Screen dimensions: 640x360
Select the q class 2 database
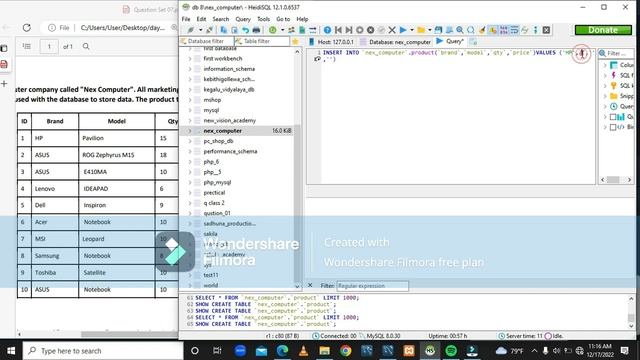coord(214,203)
